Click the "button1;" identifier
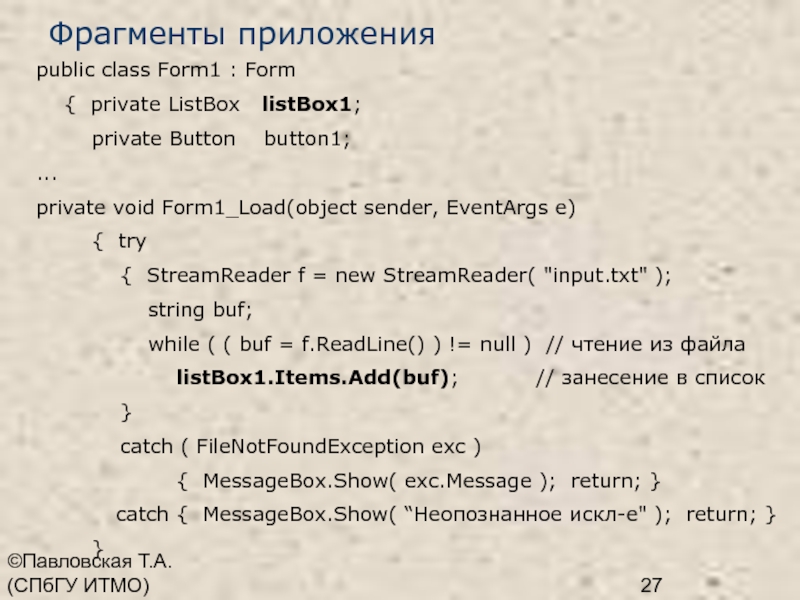This screenshot has height=600, width=800. point(307,138)
